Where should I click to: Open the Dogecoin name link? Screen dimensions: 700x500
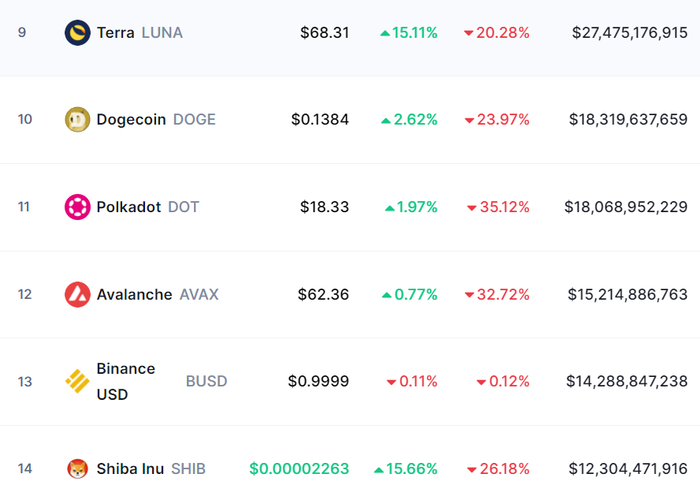[x=131, y=120]
